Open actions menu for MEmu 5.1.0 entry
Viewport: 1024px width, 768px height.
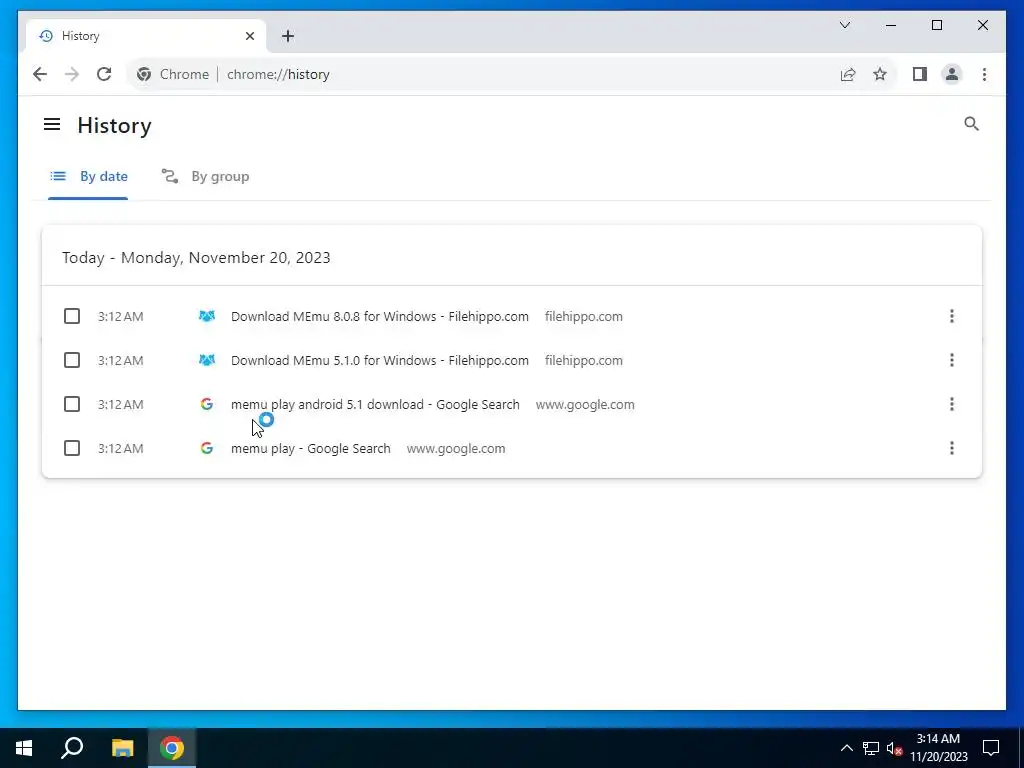952,360
